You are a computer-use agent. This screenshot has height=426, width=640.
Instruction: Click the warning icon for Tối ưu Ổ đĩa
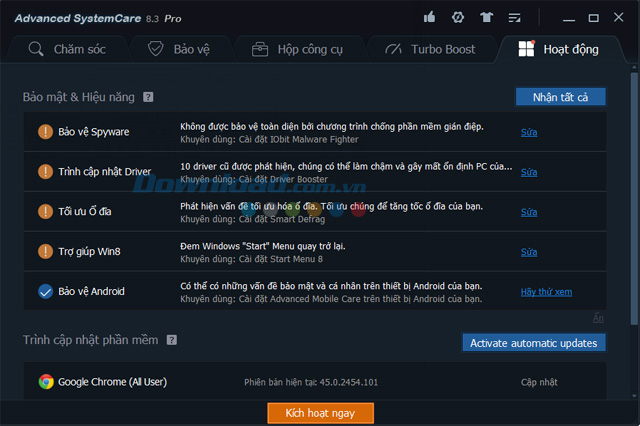pos(45,211)
